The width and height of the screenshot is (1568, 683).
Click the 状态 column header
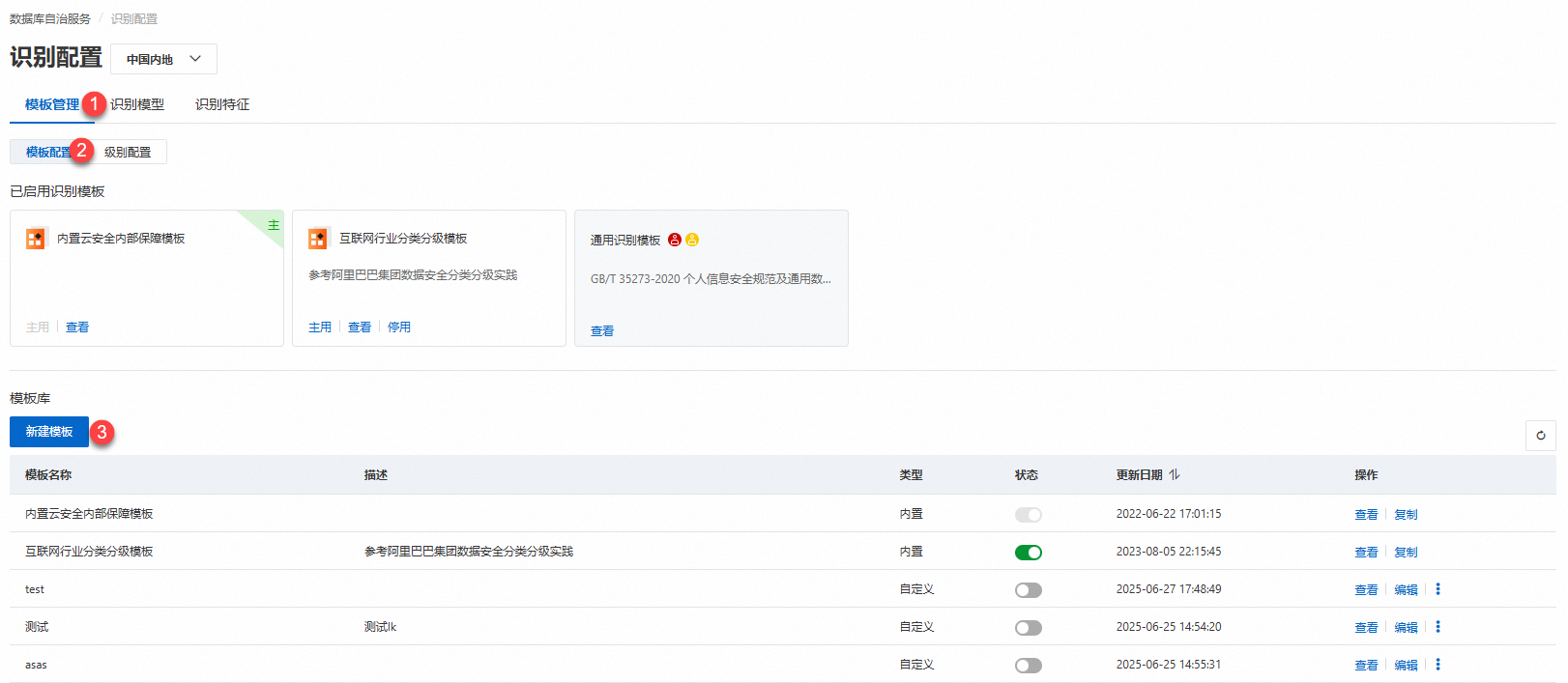1027,475
